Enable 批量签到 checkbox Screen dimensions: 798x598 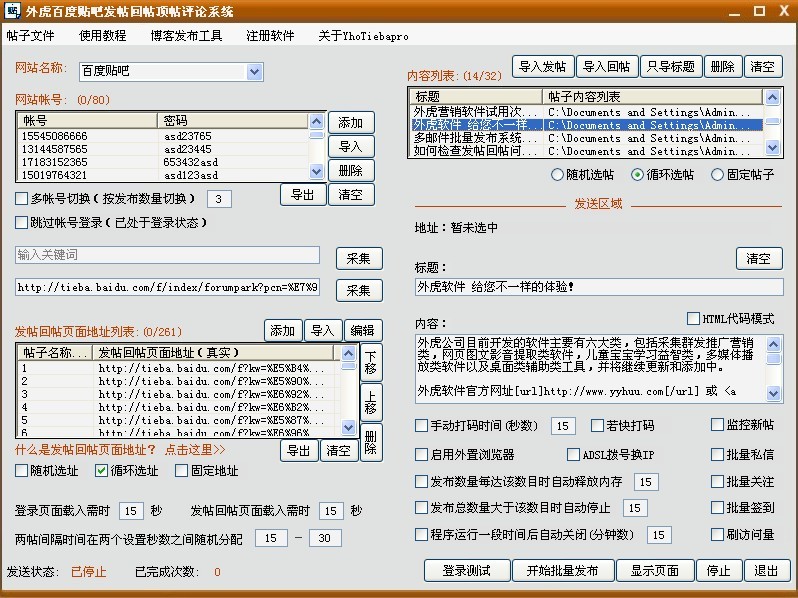pyautogui.click(x=717, y=507)
